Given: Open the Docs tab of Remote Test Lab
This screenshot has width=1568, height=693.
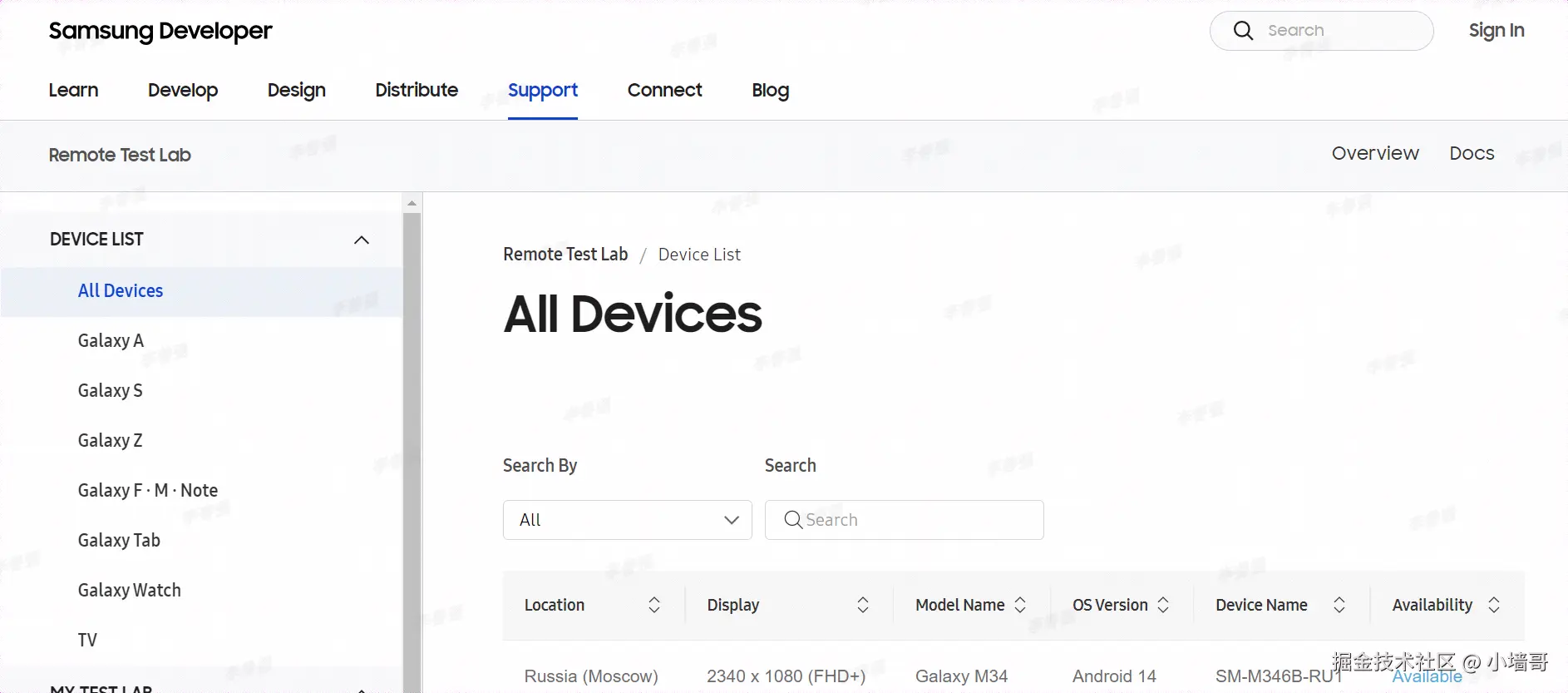Looking at the screenshot, I should tap(1472, 154).
